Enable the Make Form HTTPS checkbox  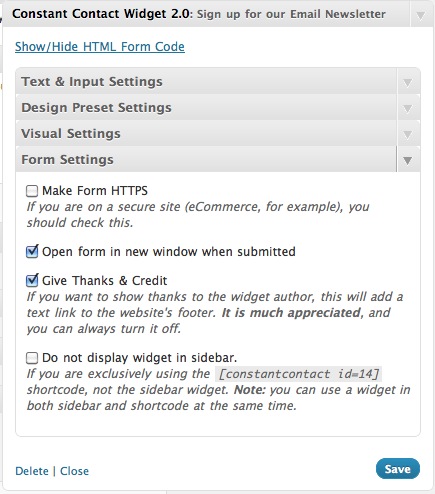pos(32,191)
